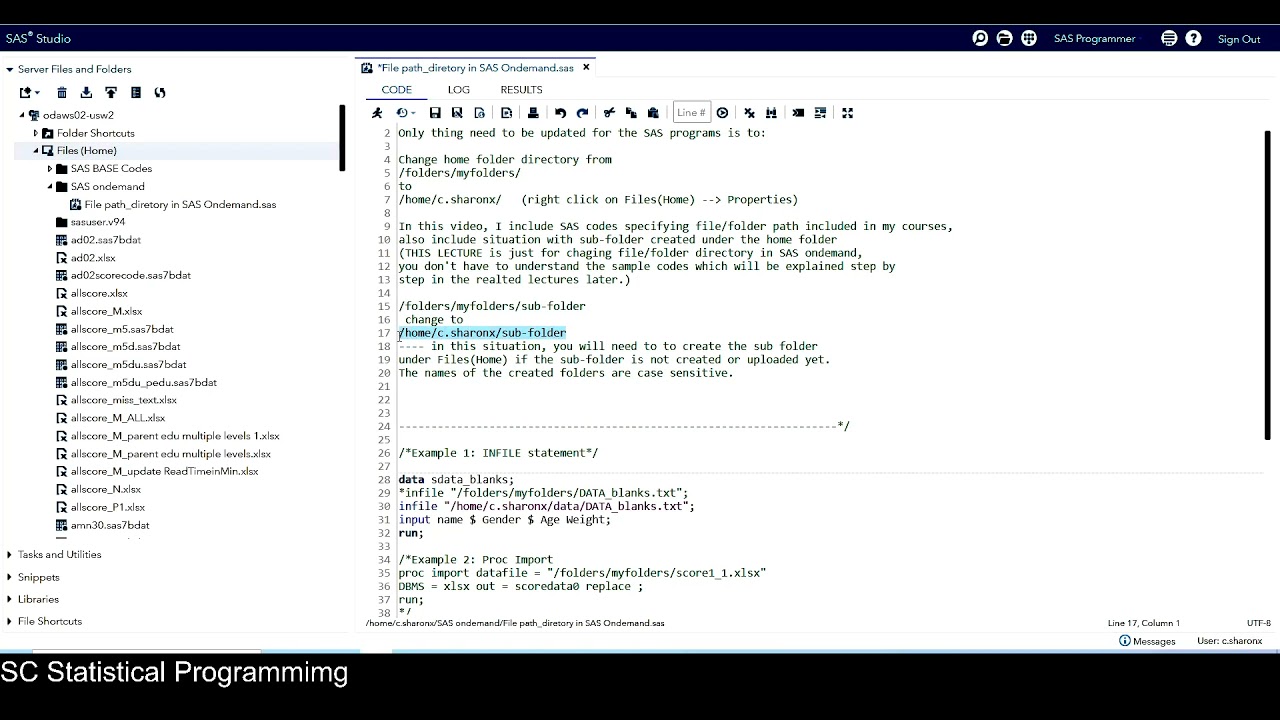Undo the last edit
The height and width of the screenshot is (720, 1280).
[x=560, y=113]
